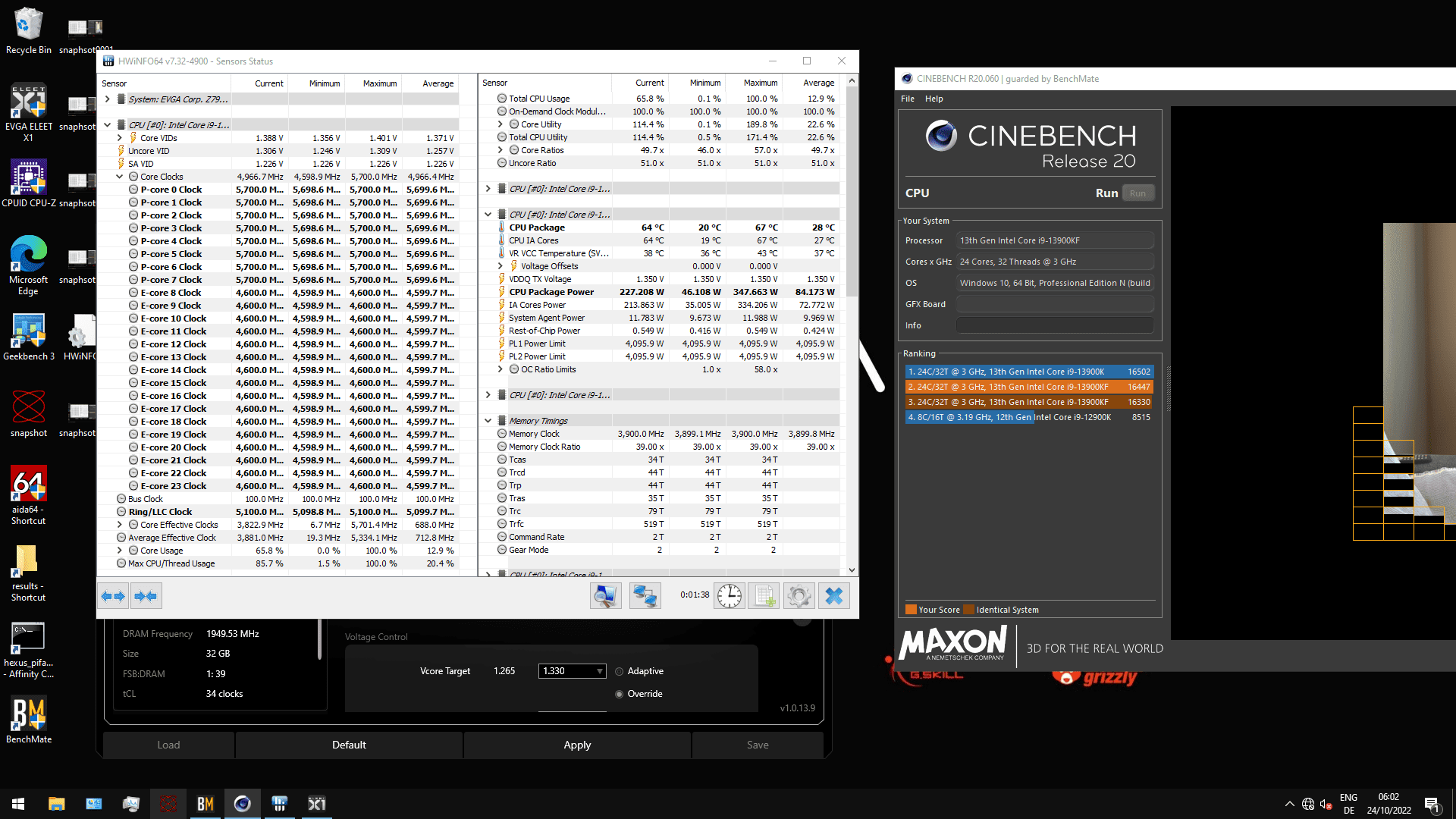This screenshot has height=819, width=1456.
Task: Click the HWiNFO clock reset icon
Action: tap(729, 596)
